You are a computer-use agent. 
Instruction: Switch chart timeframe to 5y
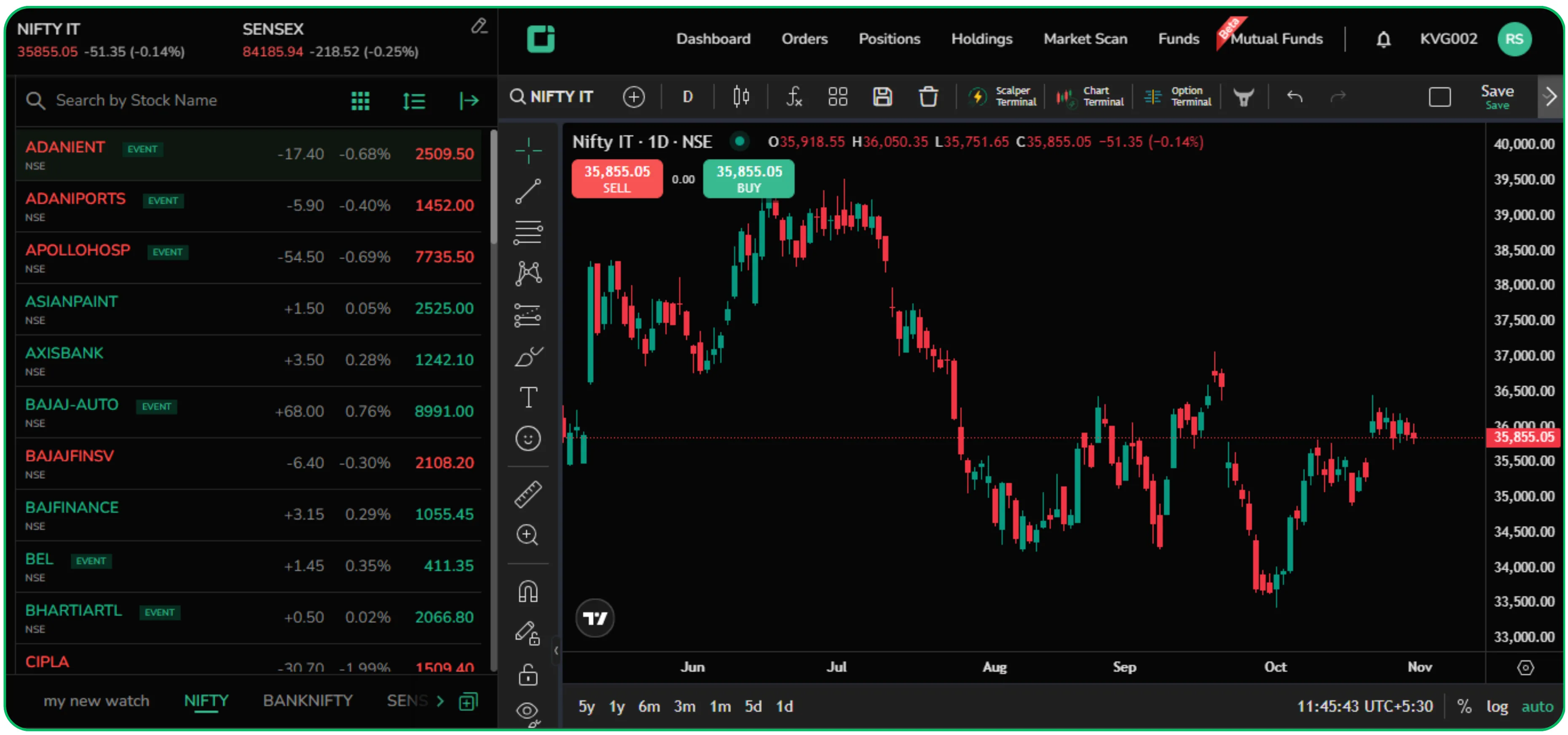click(x=586, y=706)
